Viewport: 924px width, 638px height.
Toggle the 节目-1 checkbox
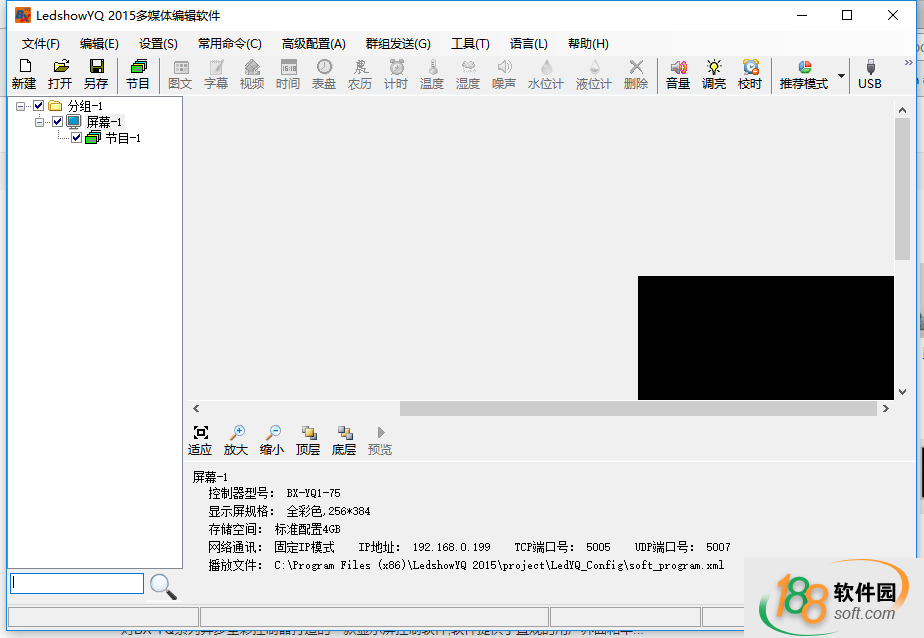76,138
